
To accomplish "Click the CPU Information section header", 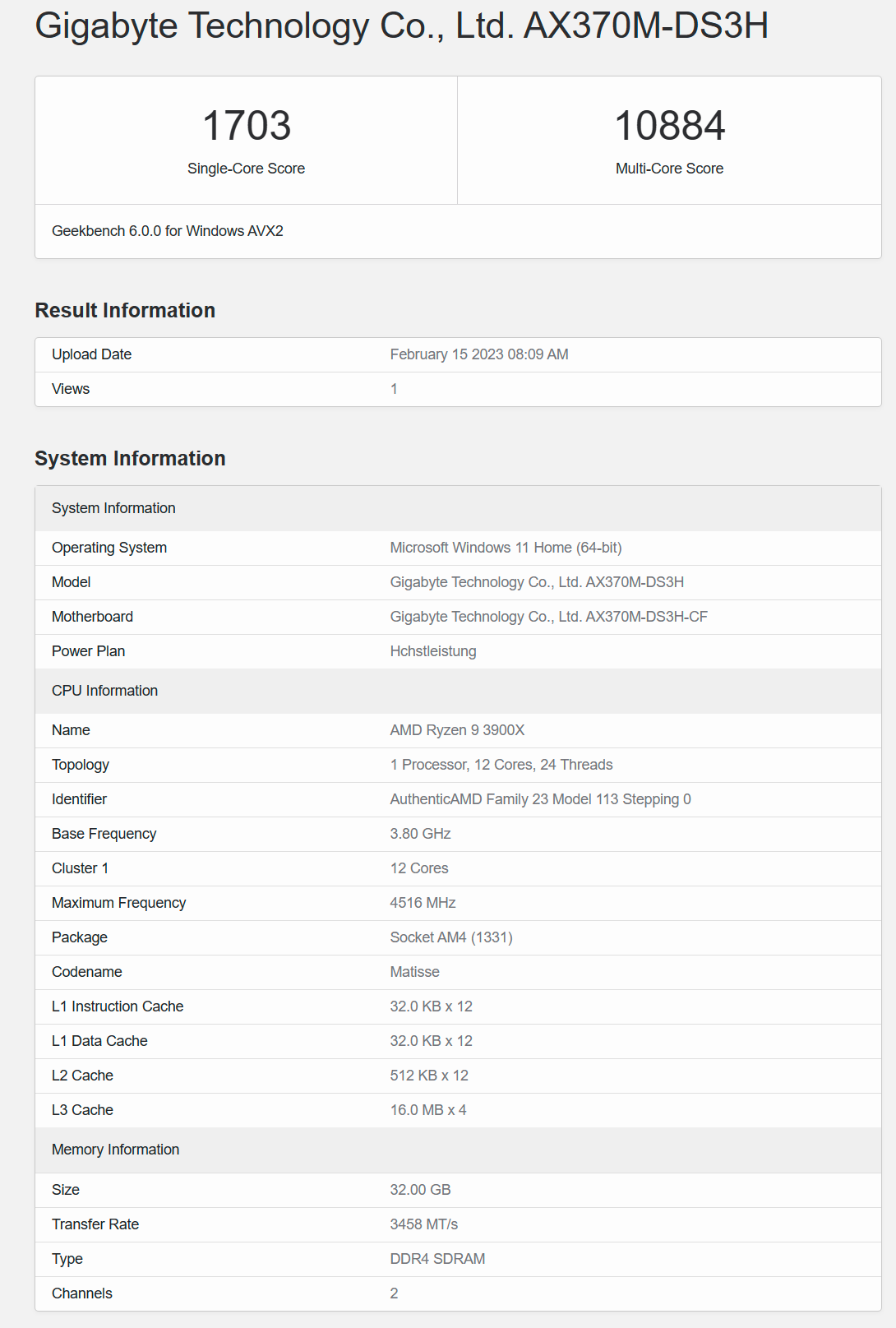I will pos(458,691).
